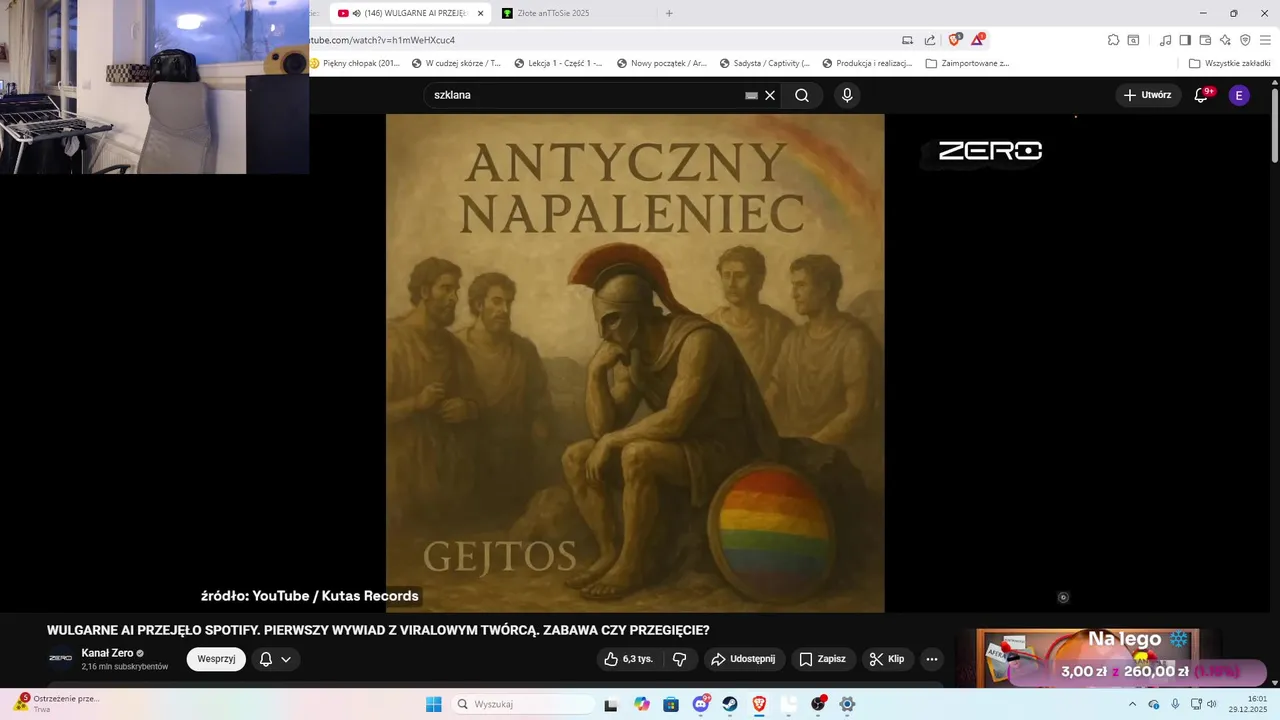
Task: Open bookmark Piękny chłopak (201...
Action: 355,63
